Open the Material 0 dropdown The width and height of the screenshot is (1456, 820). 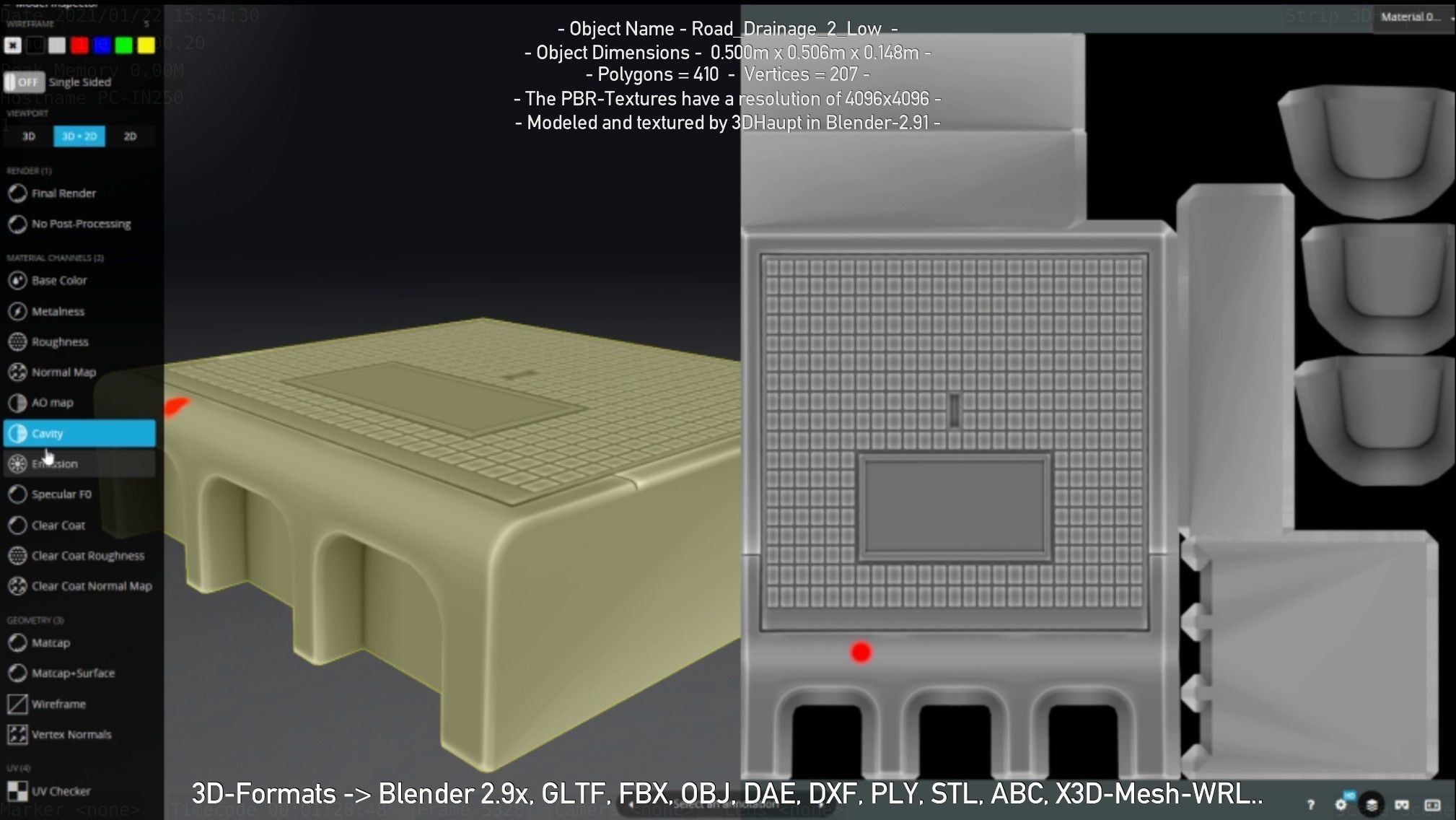point(1415,17)
